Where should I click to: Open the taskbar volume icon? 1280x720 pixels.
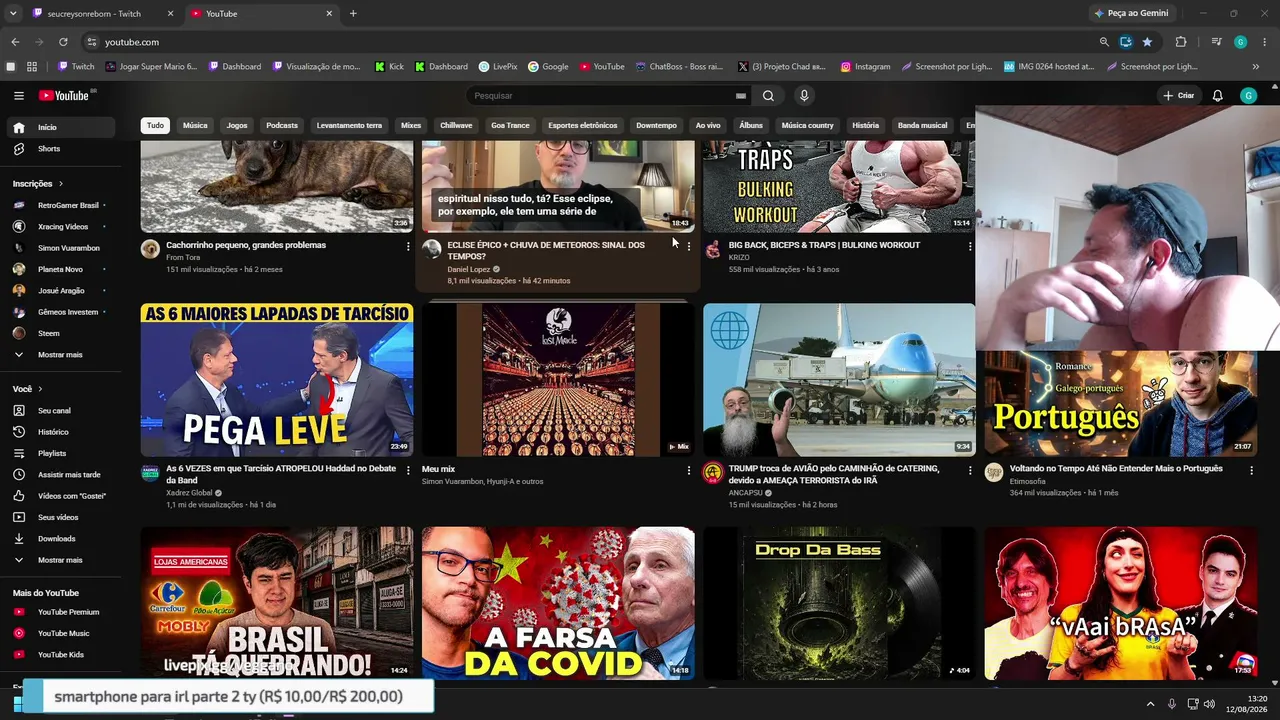pos(1209,704)
